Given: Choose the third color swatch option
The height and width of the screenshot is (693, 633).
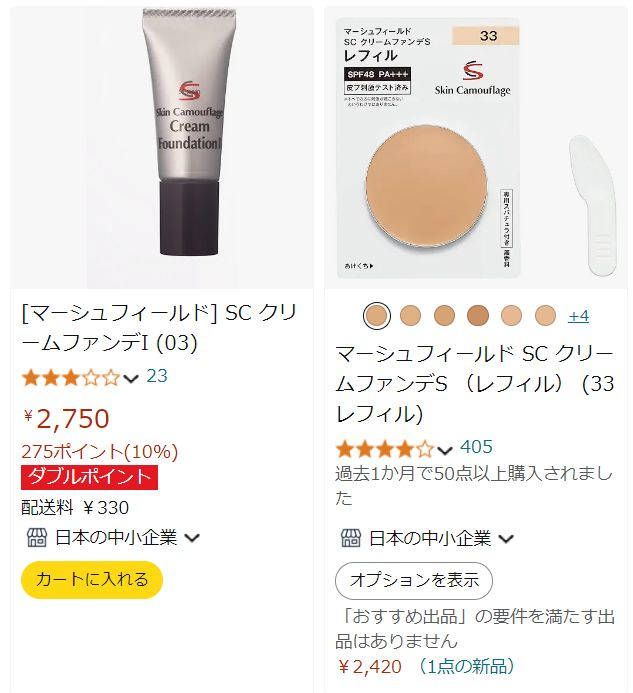Looking at the screenshot, I should tap(444, 316).
